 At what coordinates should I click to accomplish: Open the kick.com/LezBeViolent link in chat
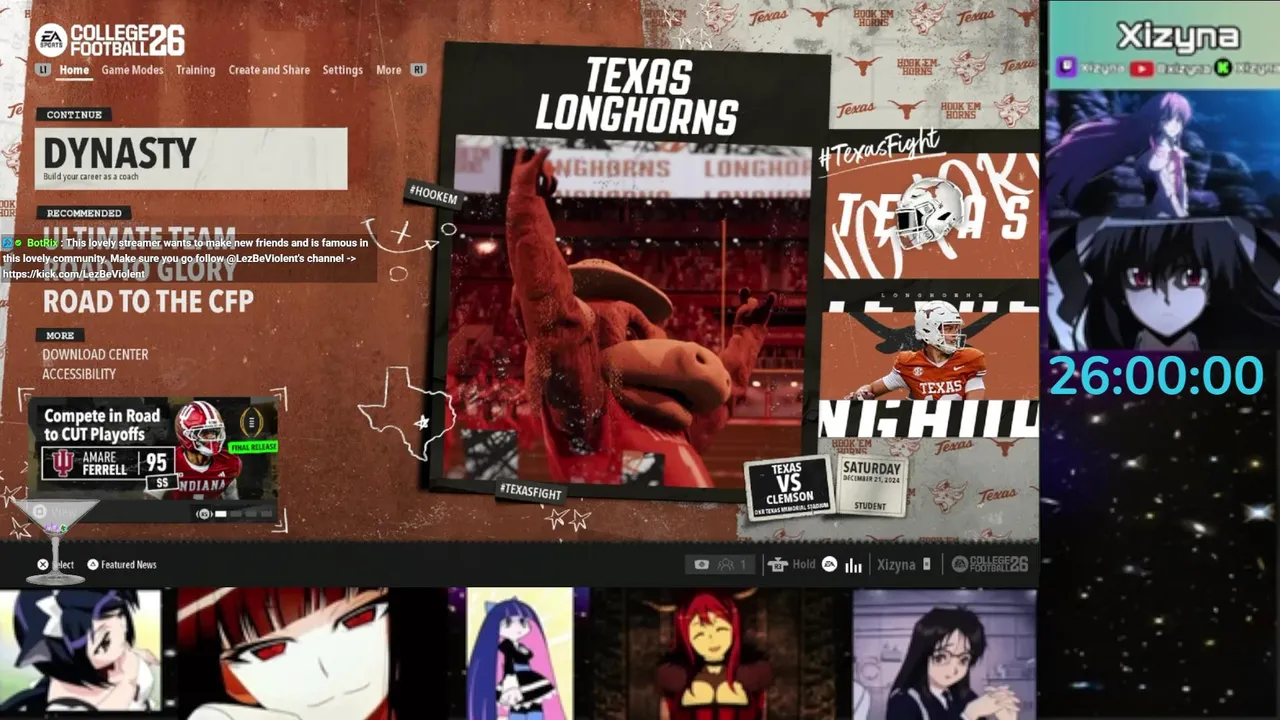(x=74, y=274)
